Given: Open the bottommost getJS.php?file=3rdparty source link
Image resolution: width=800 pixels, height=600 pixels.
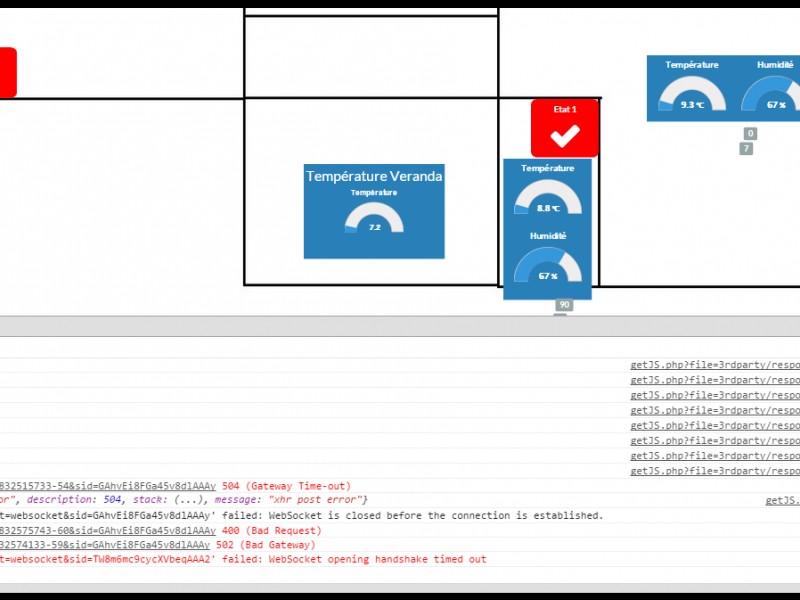Looking at the screenshot, I should click(714, 471).
